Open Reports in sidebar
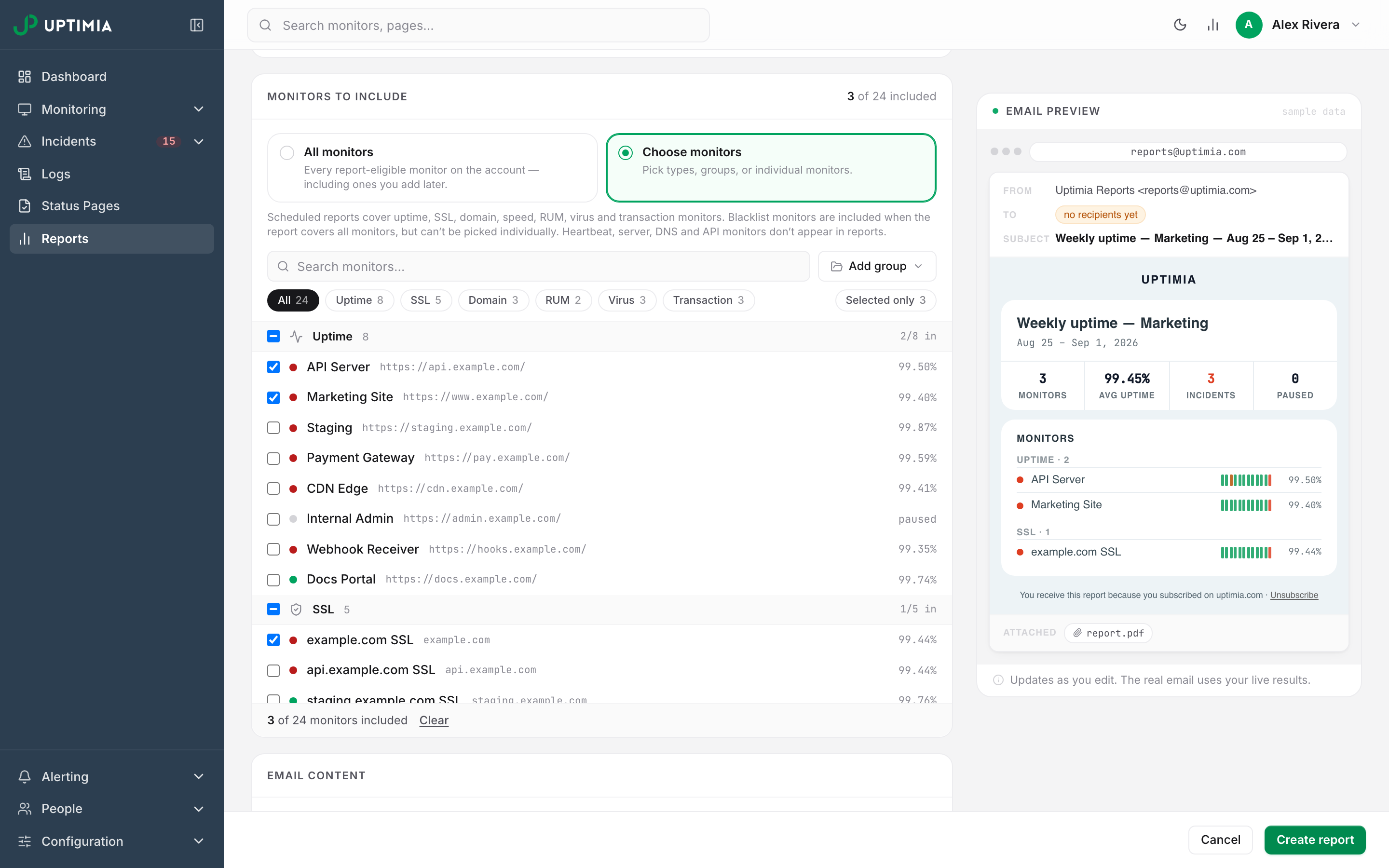The width and height of the screenshot is (1389, 868). point(112,238)
